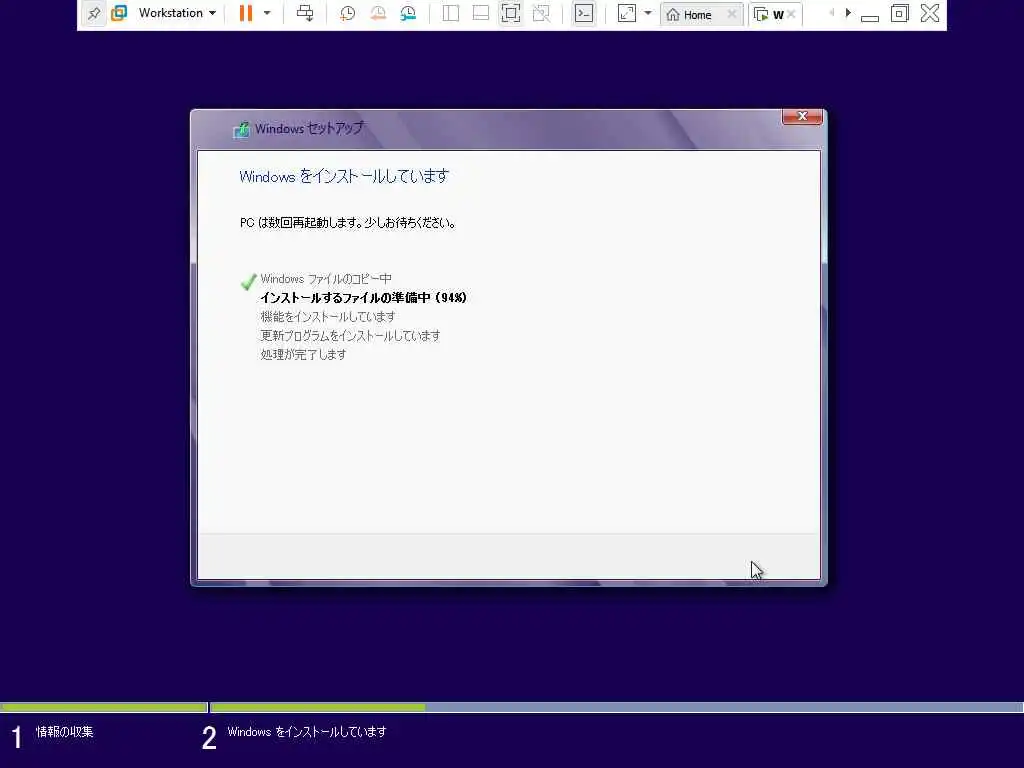Open the snapshot manager
This screenshot has width=1024, height=768.
pos(408,13)
